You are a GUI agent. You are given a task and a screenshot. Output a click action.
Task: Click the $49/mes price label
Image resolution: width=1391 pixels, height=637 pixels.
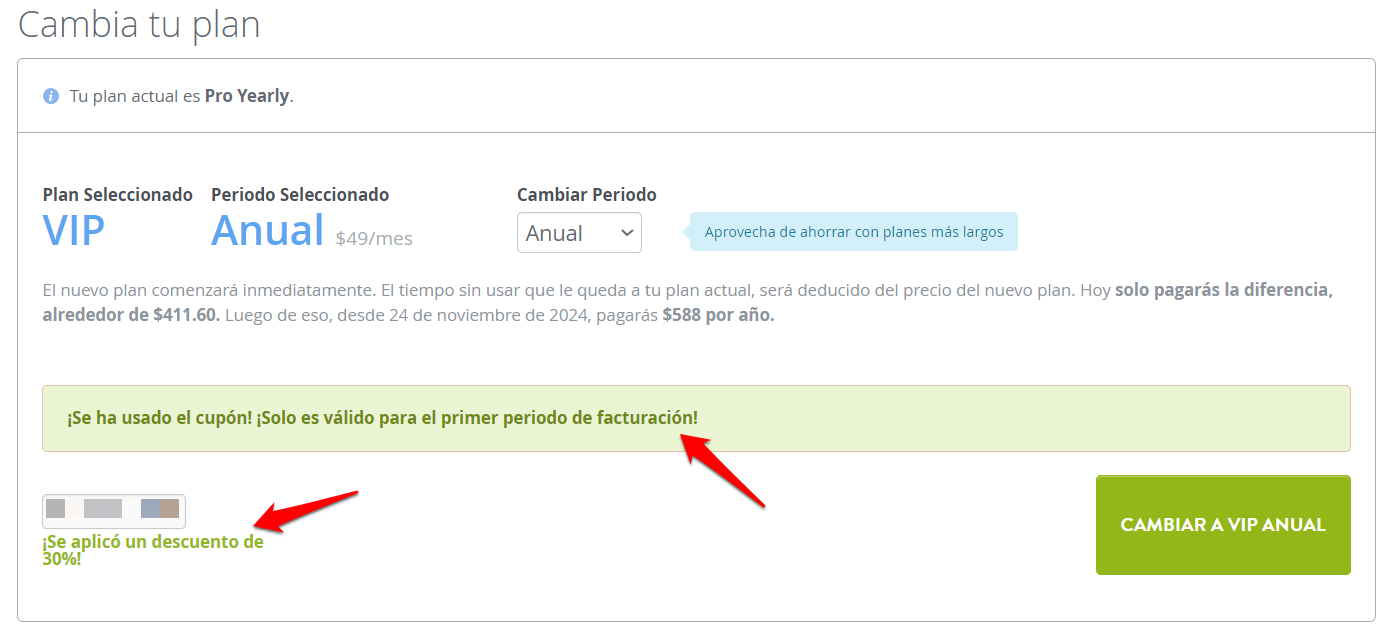(374, 239)
